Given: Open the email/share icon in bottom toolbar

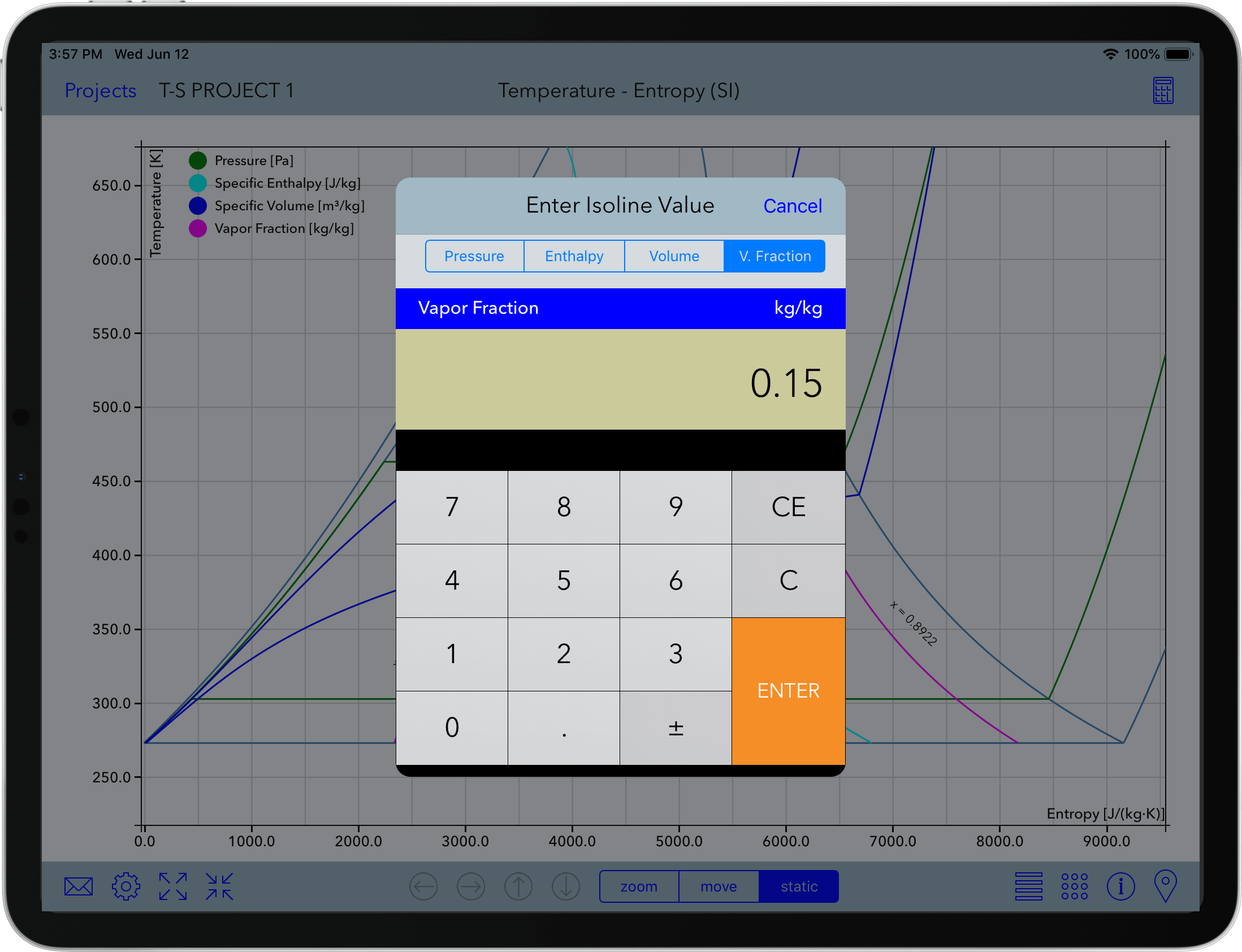Looking at the screenshot, I should point(77,886).
